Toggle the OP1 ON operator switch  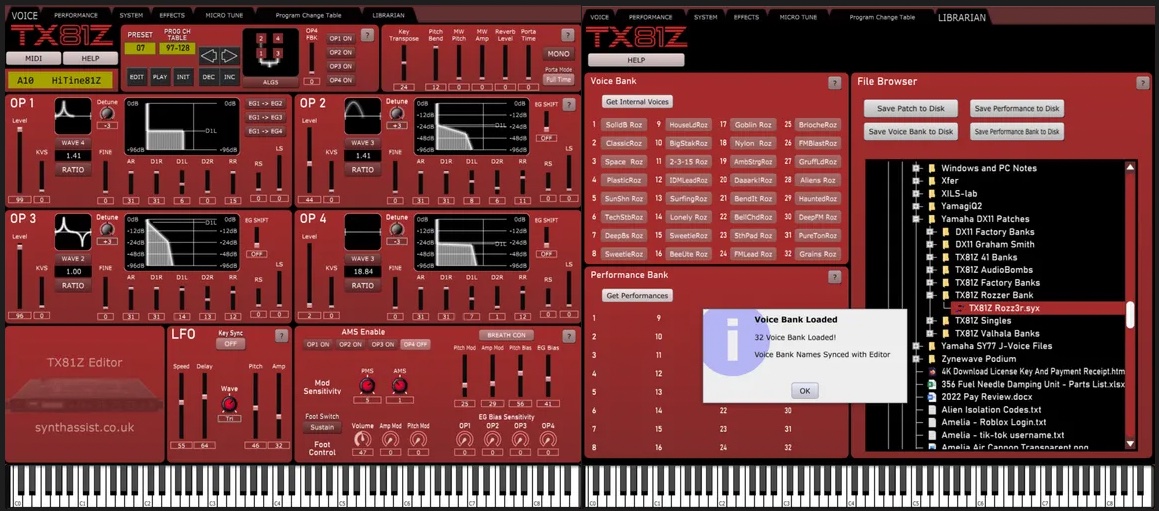[341, 37]
